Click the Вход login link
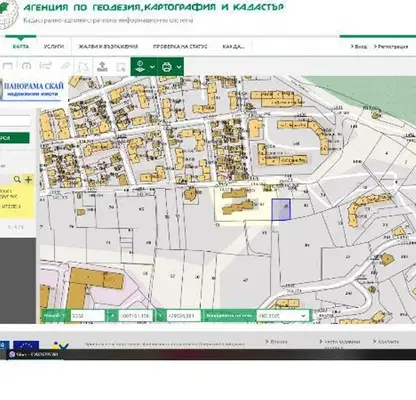Screen dimensions: 416x400 click(x=359, y=47)
